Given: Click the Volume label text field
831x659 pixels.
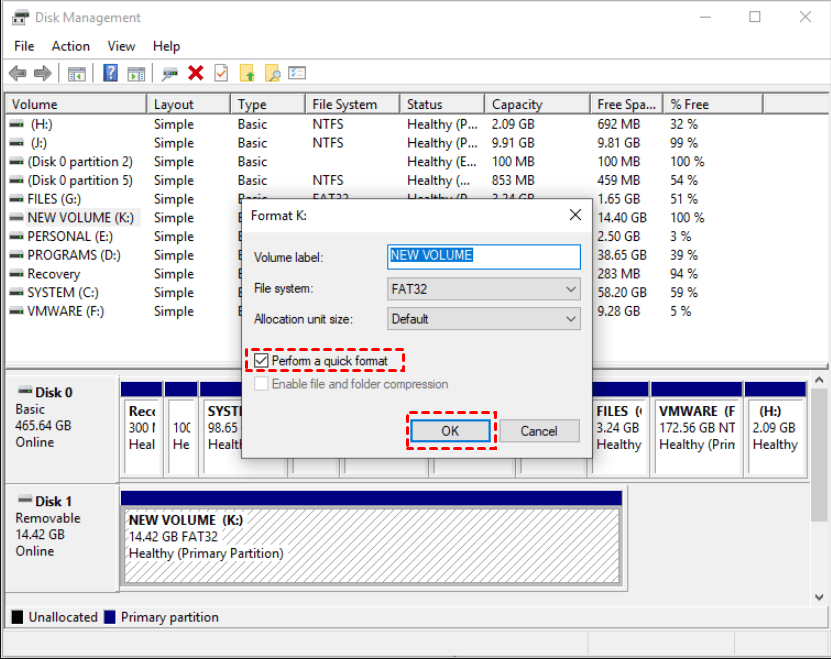Looking at the screenshot, I should point(483,256).
